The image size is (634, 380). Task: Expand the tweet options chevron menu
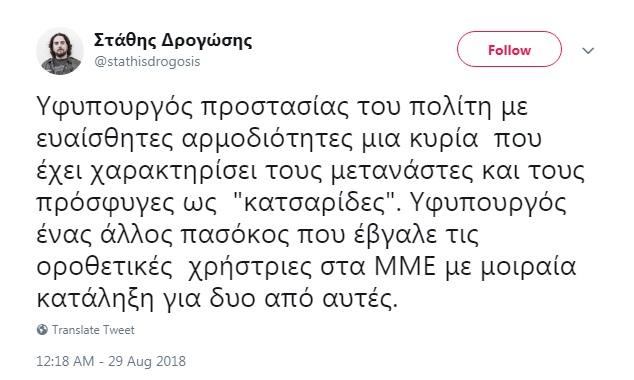point(588,51)
